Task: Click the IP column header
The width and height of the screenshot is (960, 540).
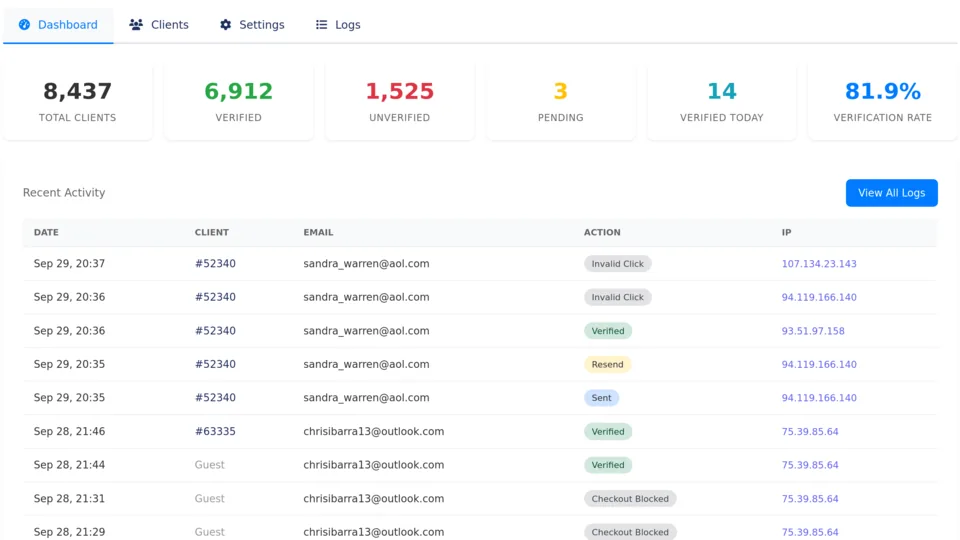Action: 786,233
